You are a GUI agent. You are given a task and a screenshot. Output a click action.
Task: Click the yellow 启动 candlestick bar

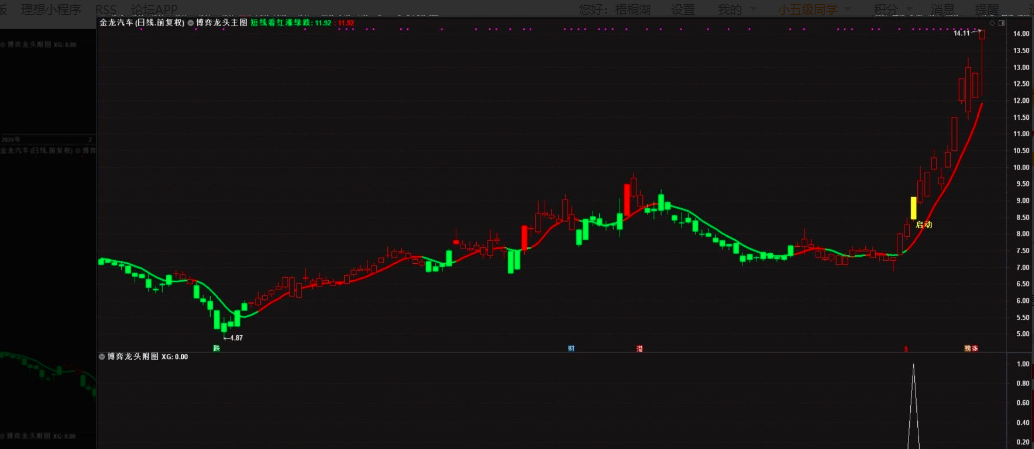[913, 208]
